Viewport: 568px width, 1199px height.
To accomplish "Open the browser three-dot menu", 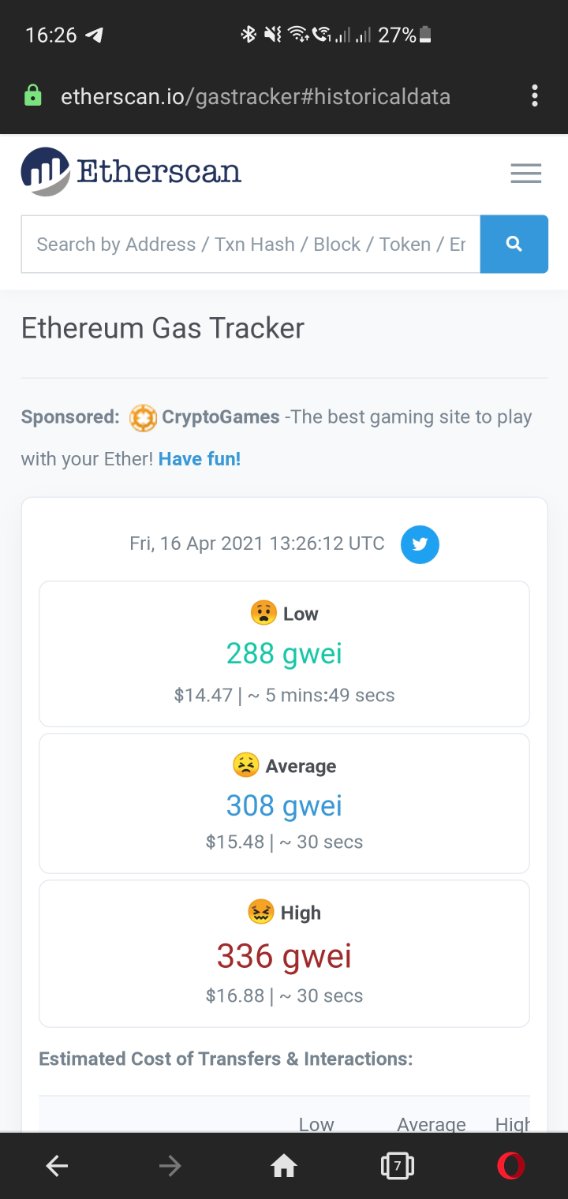I will pos(534,96).
